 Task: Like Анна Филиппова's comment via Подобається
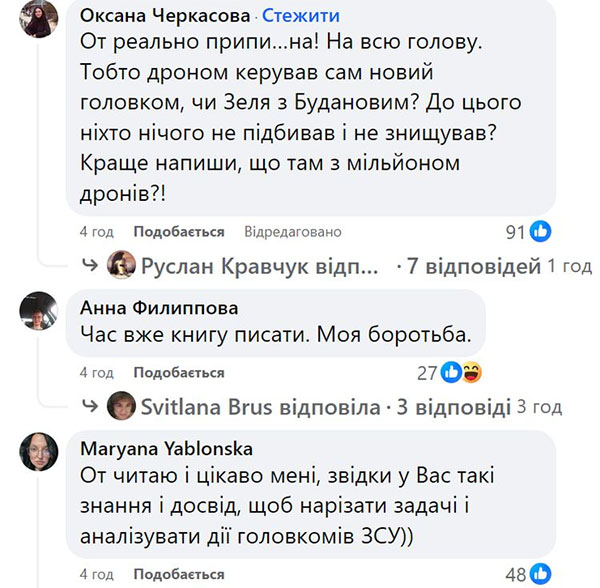(179, 373)
